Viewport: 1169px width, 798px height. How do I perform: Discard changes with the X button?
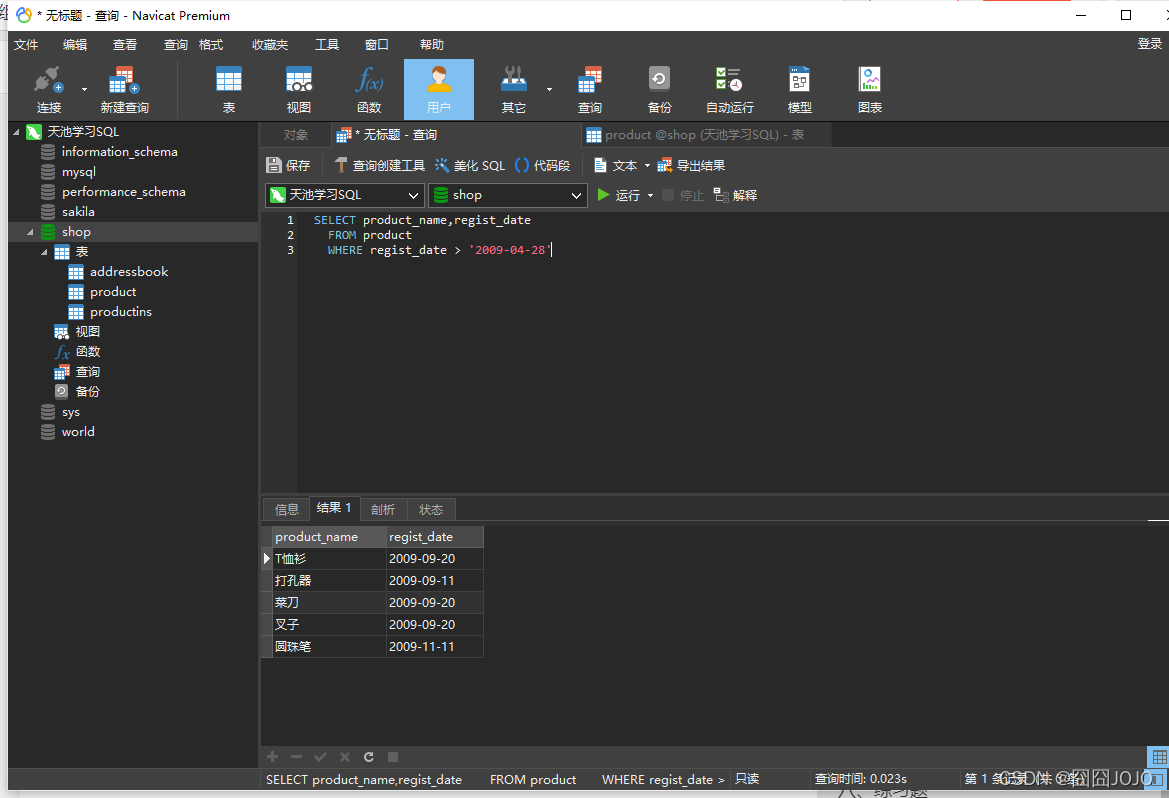[344, 757]
